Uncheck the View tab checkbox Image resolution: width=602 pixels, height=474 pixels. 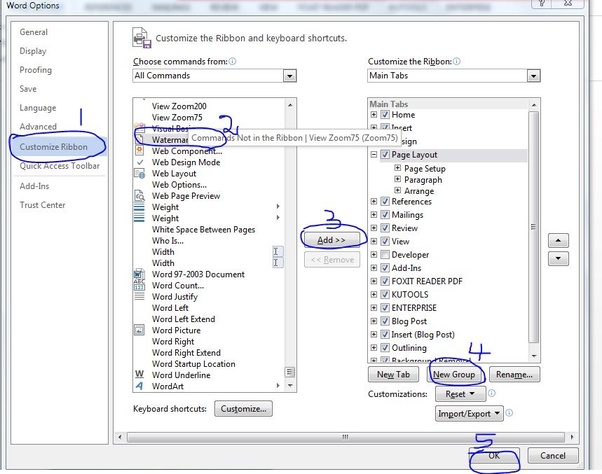385,241
